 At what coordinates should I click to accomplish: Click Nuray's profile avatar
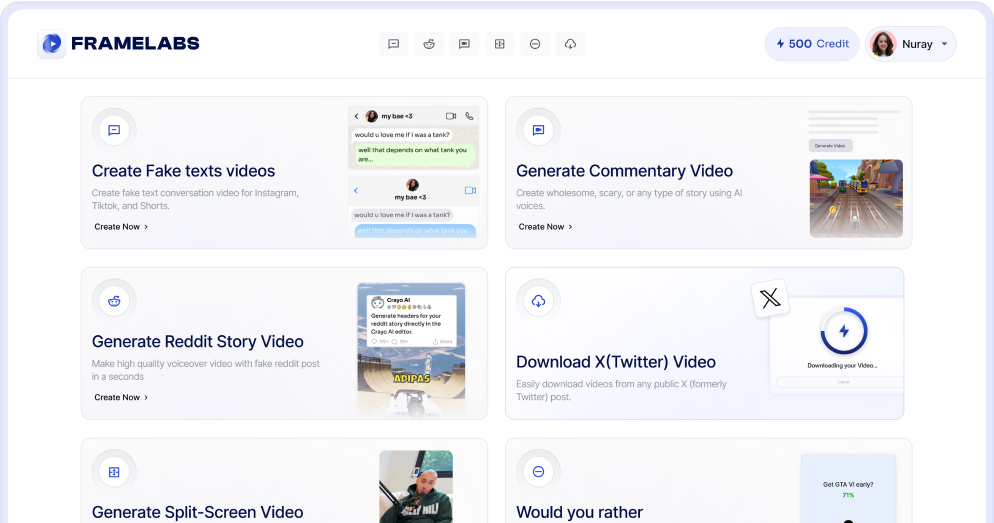(883, 44)
